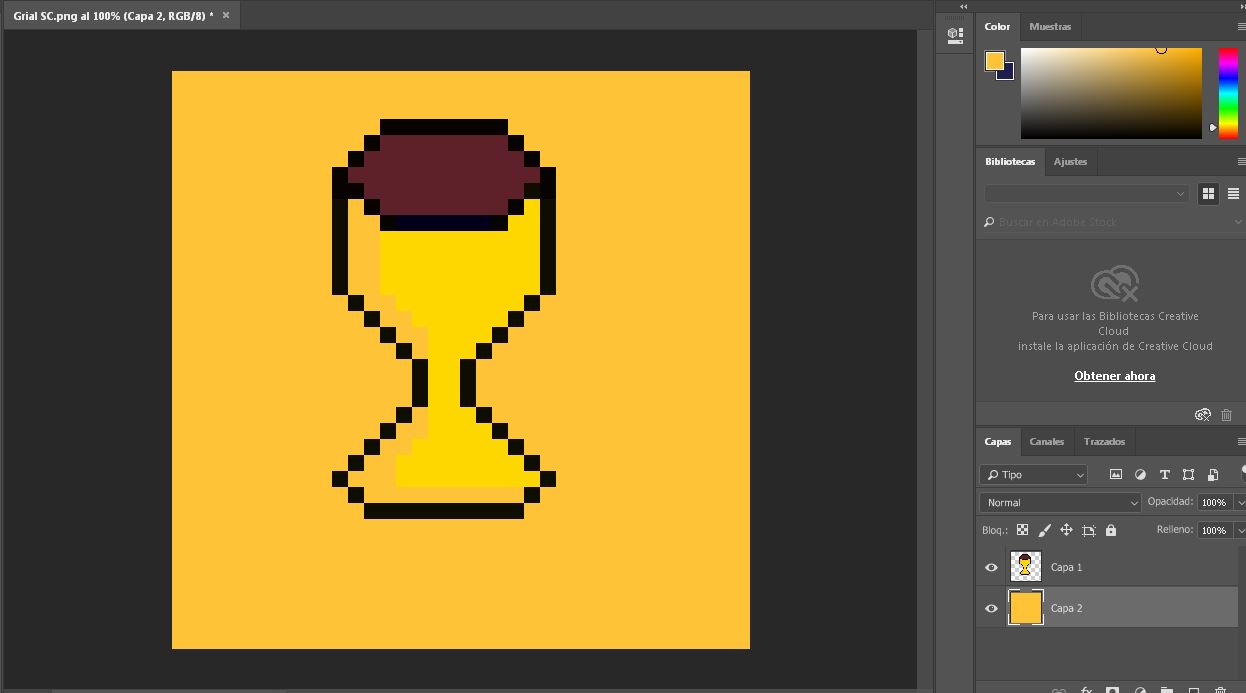Click the adjustment layer filter icon

click(x=1140, y=475)
